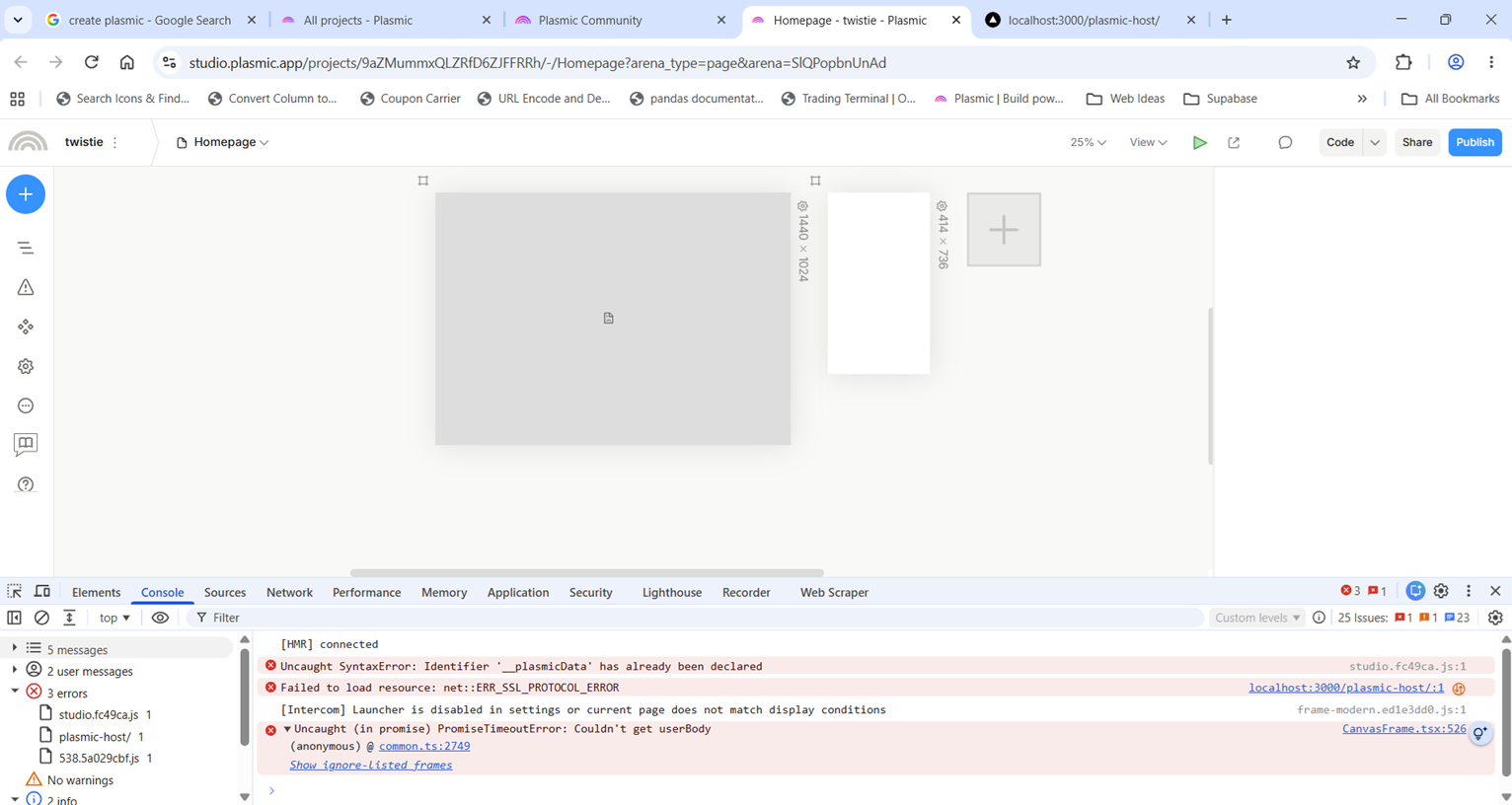Click the Code button
Screen dimensions: 1512x805
1340,142
